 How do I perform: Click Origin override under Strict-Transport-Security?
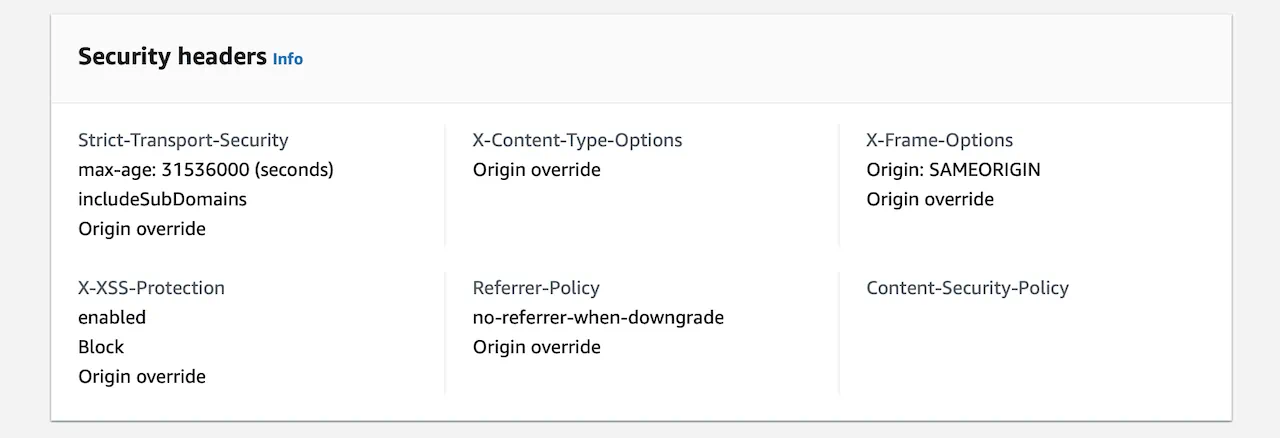pos(142,229)
